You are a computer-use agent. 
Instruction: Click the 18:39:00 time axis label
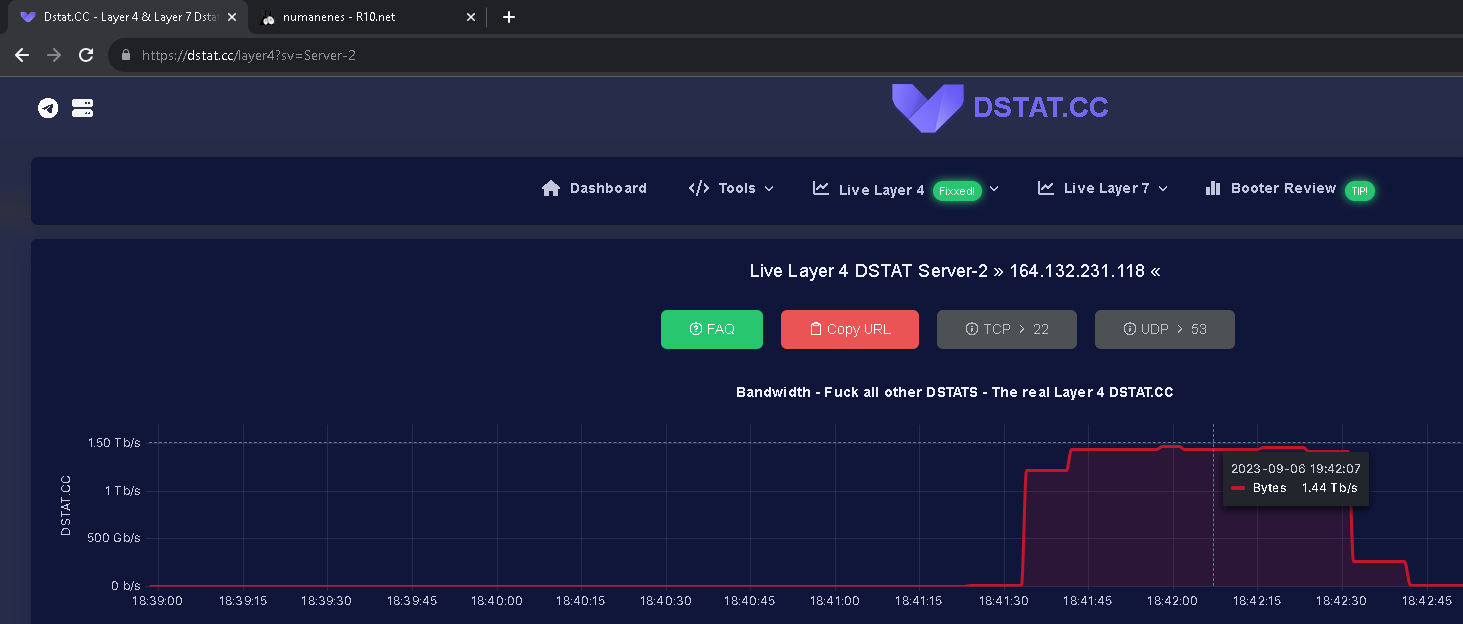158,601
